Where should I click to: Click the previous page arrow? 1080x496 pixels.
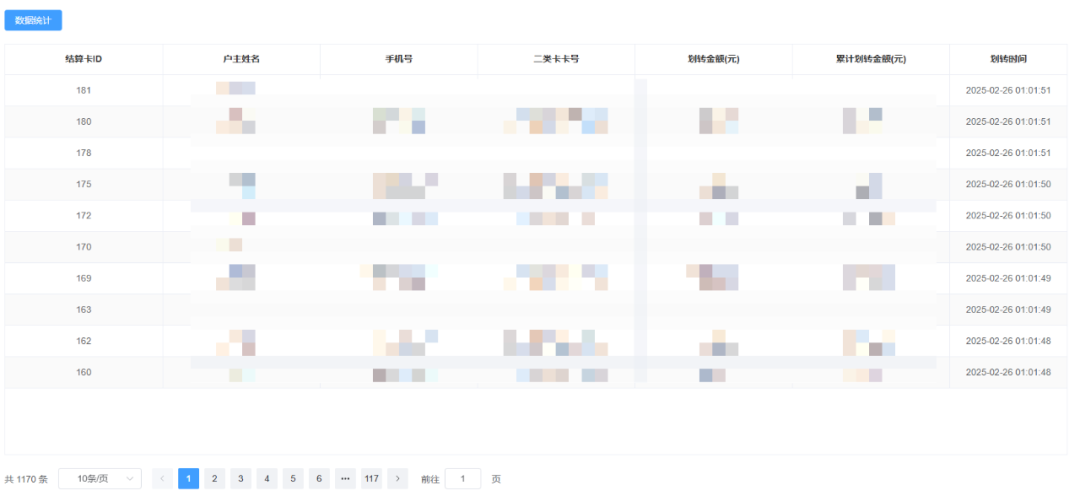pos(163,479)
